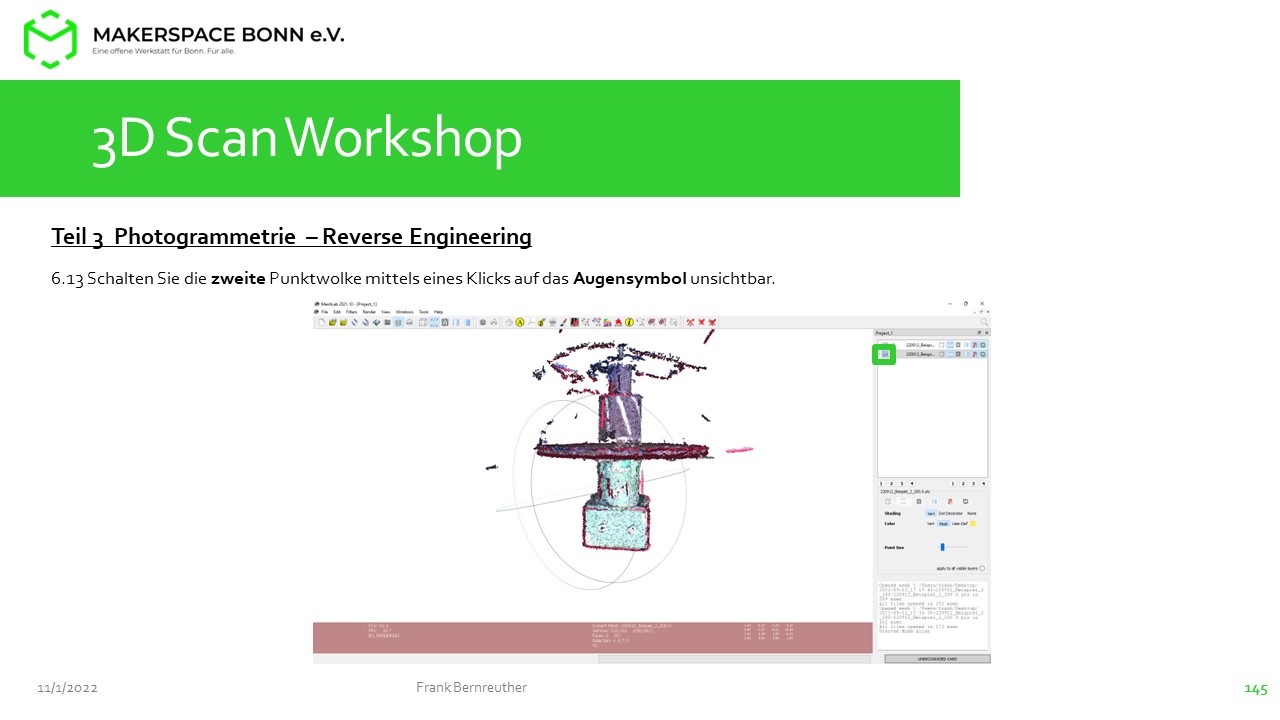Click the 'Teil 3 Photogrammetrie – Reverse Engineering' heading
The width and height of the screenshot is (1280, 720).
pyautogui.click(x=291, y=237)
